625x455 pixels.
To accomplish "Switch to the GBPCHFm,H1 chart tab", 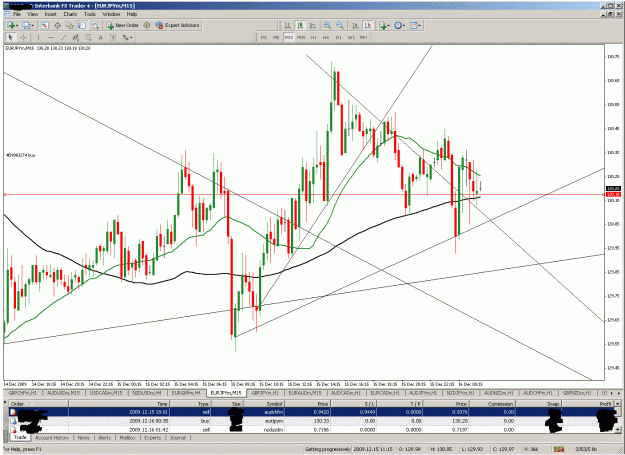I will 23,393.
